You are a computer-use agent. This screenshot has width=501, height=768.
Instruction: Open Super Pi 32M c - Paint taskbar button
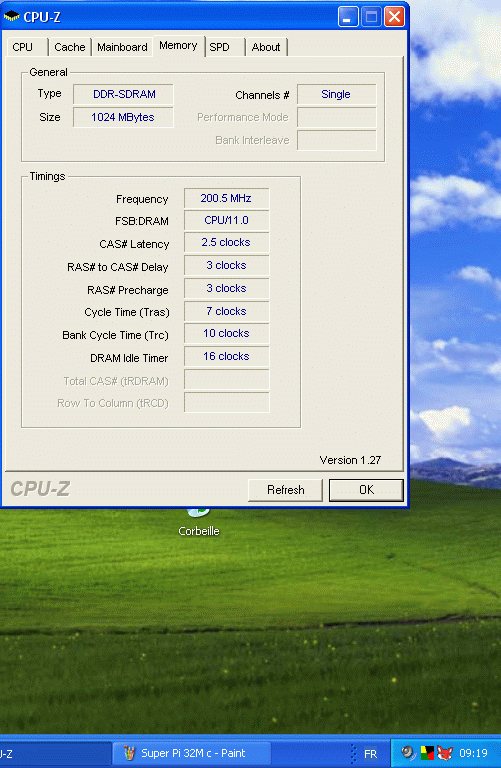click(x=192, y=753)
